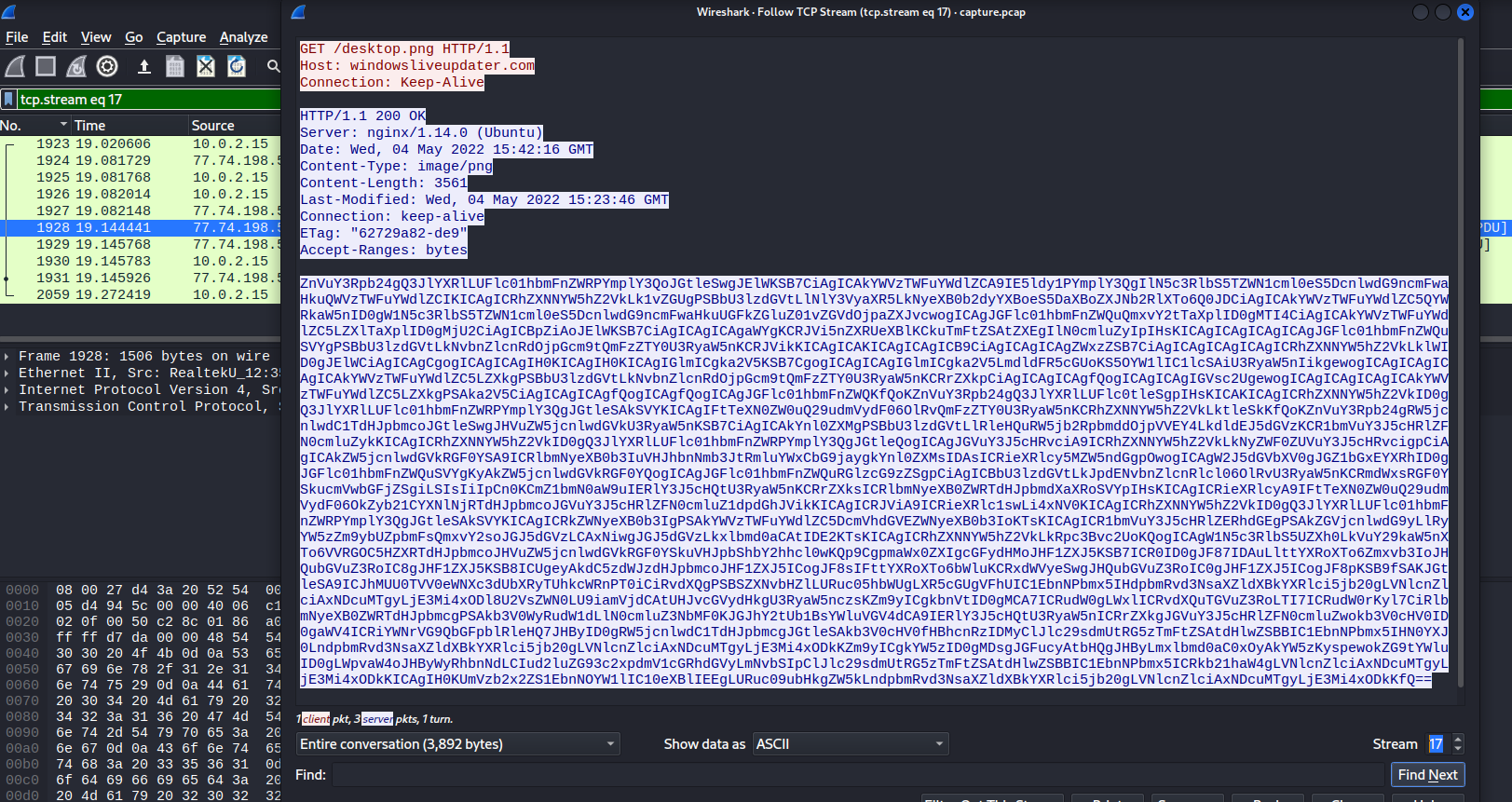Click the display filter bookmark icon
This screenshot has height=802, width=1512.
click(8, 100)
